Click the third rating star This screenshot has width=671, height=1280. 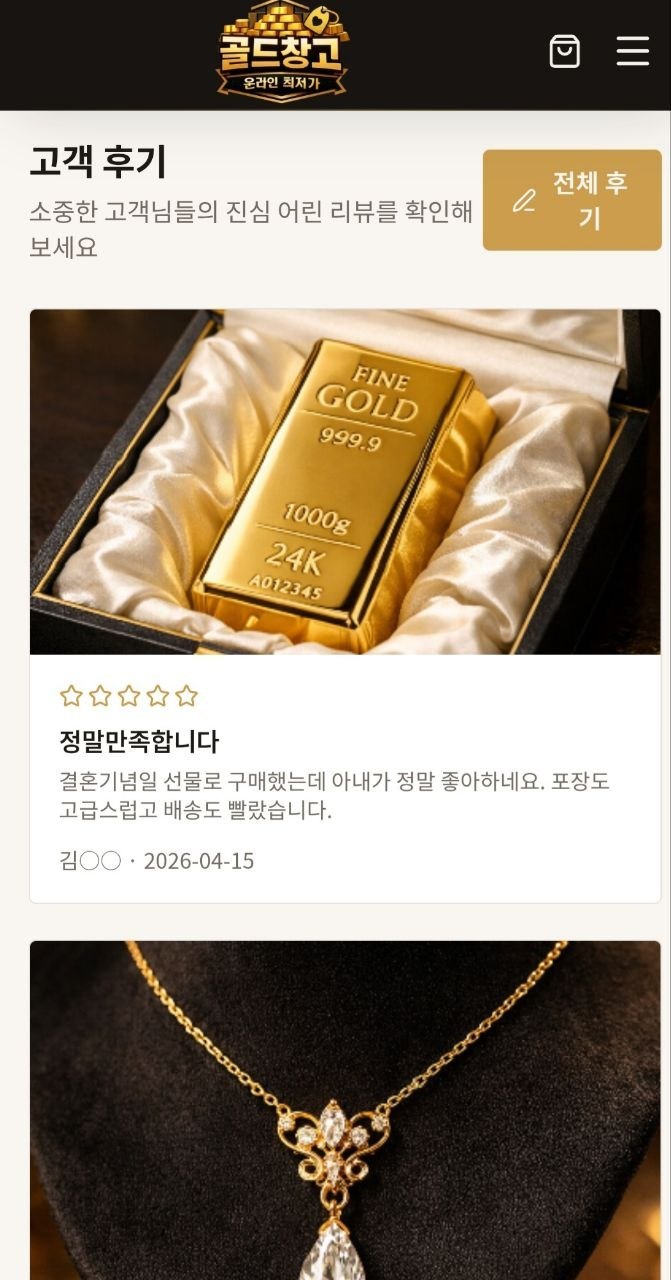click(129, 696)
